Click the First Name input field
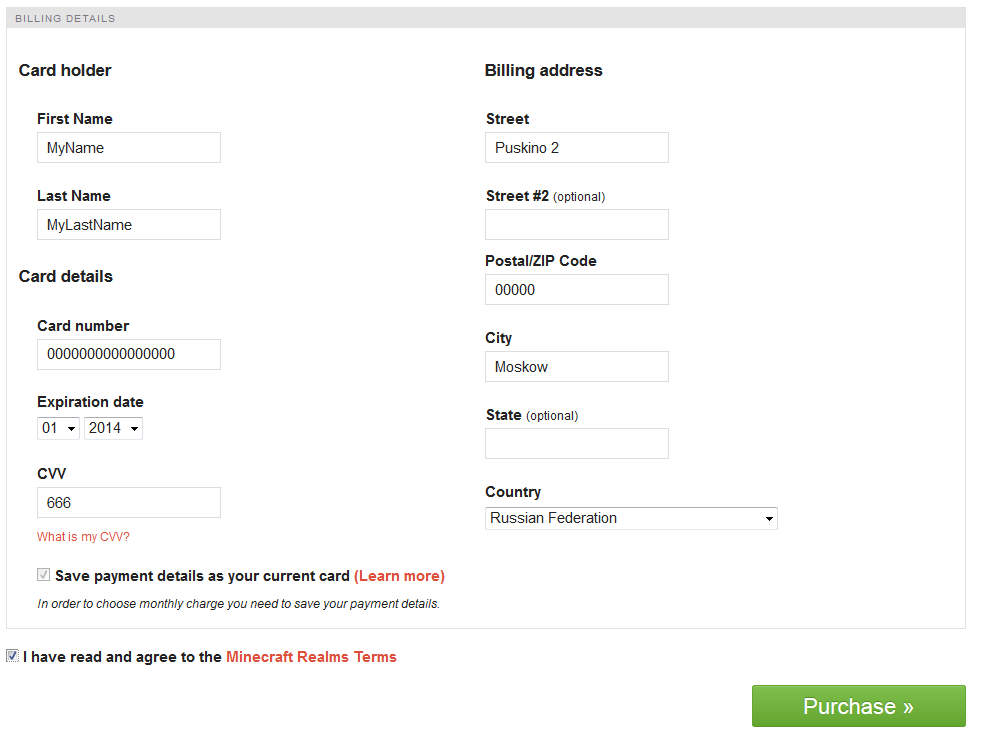Viewport: 984px width, 738px height. pyautogui.click(x=128, y=148)
